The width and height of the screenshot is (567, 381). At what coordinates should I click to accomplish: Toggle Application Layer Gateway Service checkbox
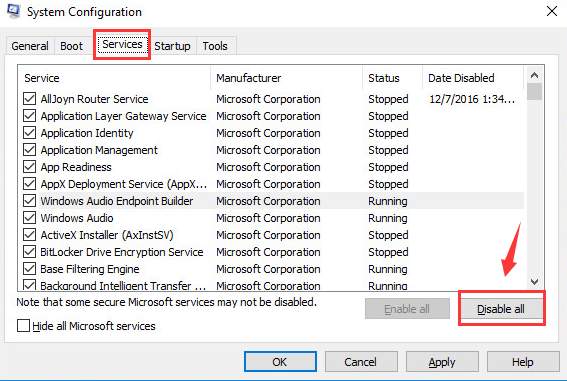tap(29, 116)
